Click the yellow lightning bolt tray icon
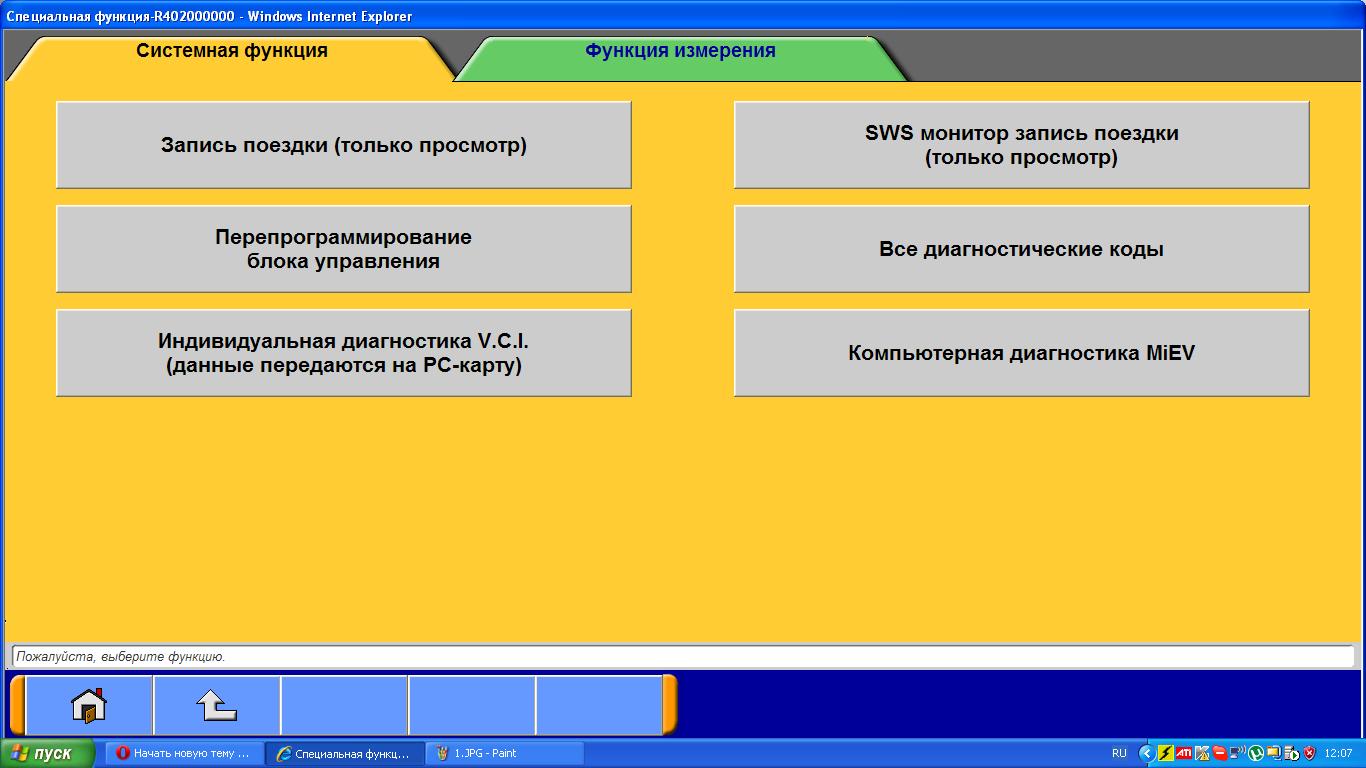 tap(1165, 753)
